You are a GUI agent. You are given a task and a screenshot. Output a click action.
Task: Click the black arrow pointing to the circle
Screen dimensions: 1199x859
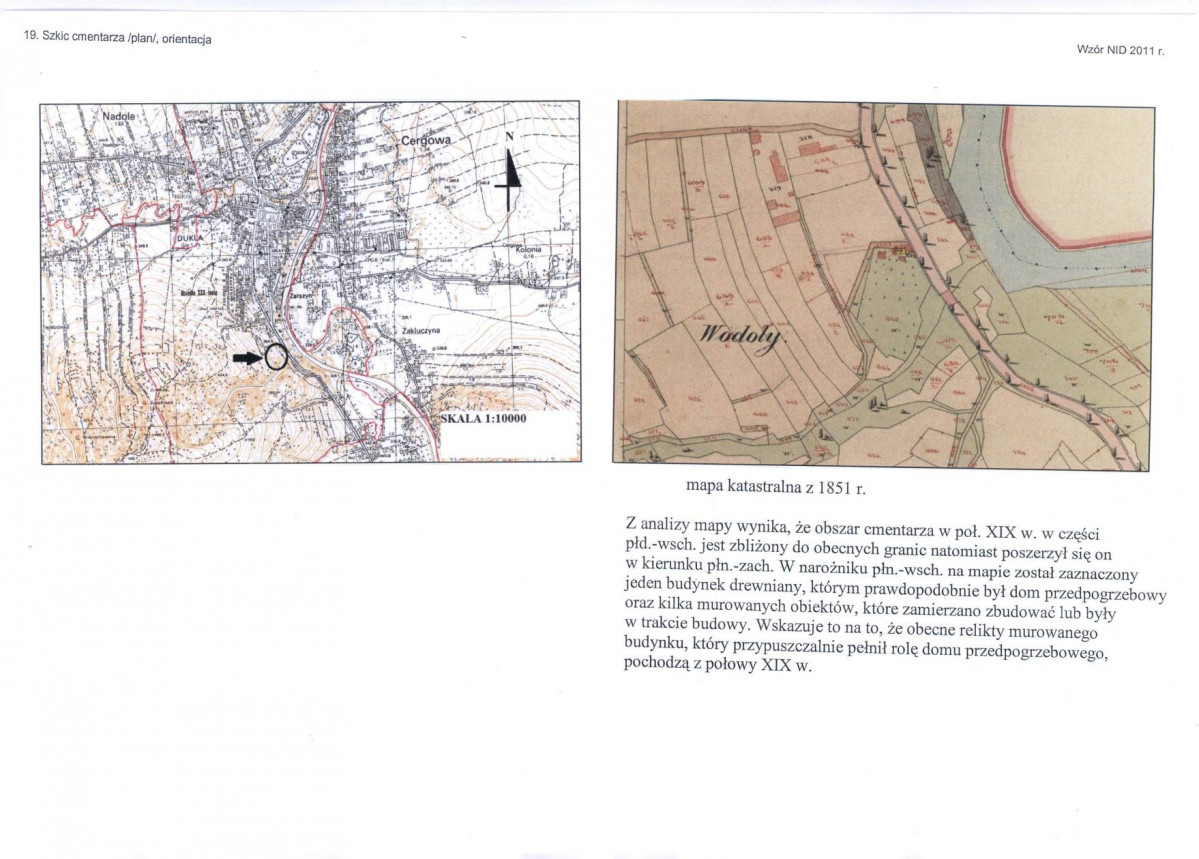click(247, 357)
